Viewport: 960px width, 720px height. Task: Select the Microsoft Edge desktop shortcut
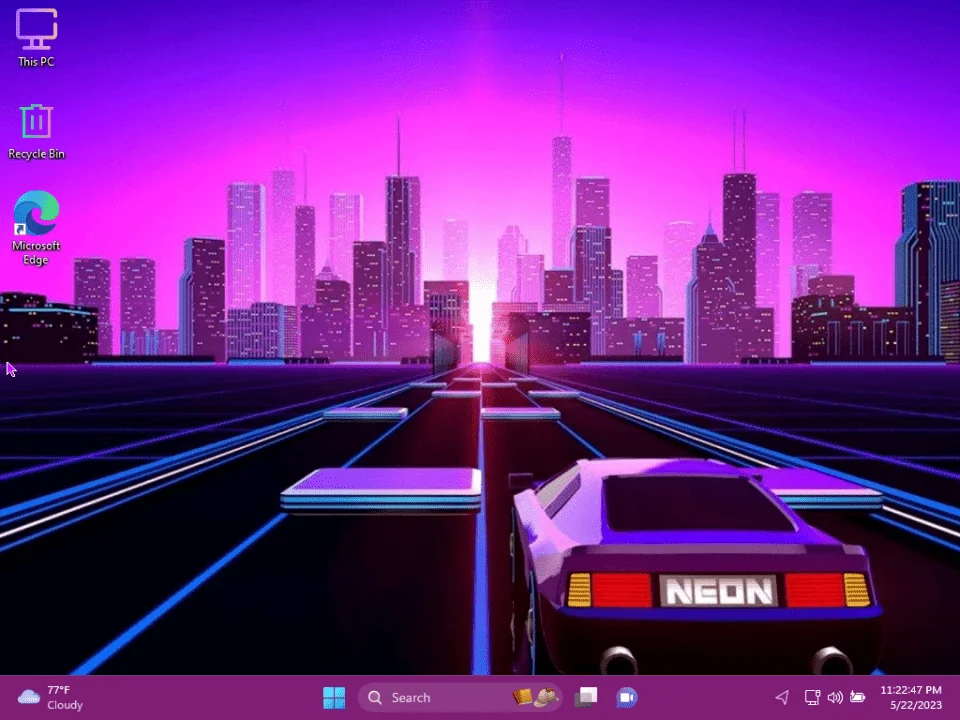point(36,228)
